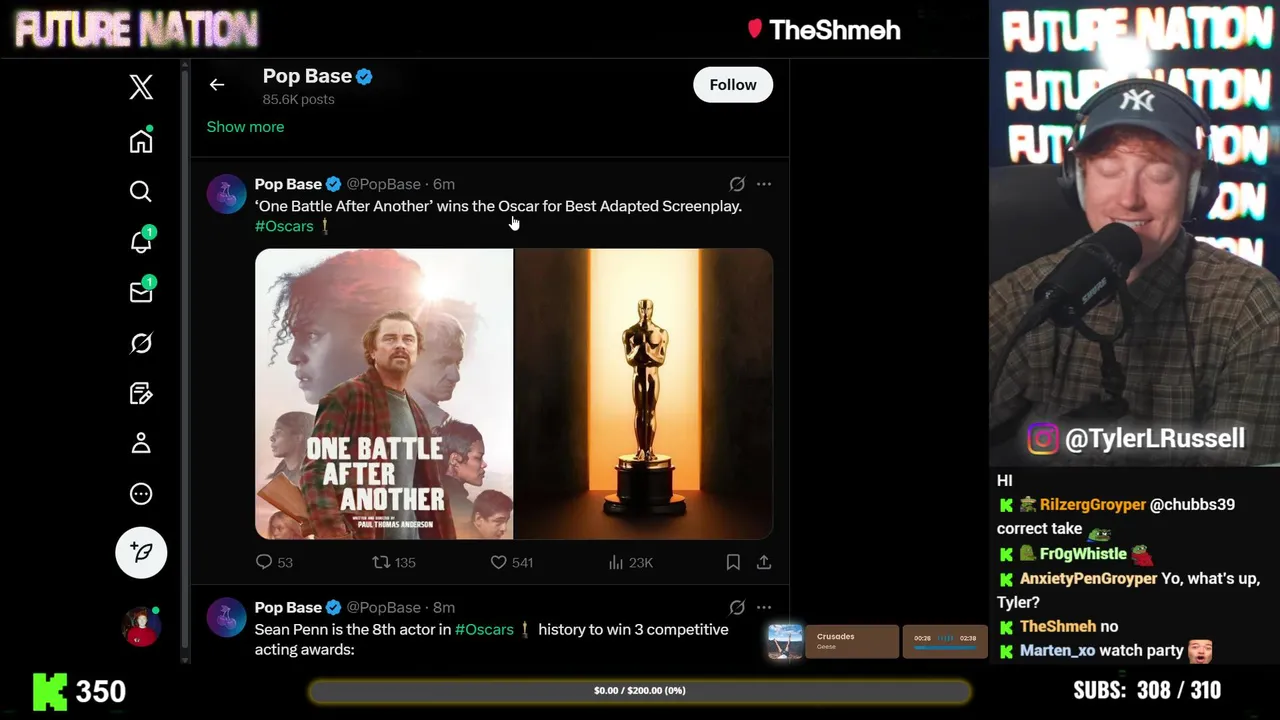Click the compose Post feather button
This screenshot has height=720, width=1280.
[141, 552]
